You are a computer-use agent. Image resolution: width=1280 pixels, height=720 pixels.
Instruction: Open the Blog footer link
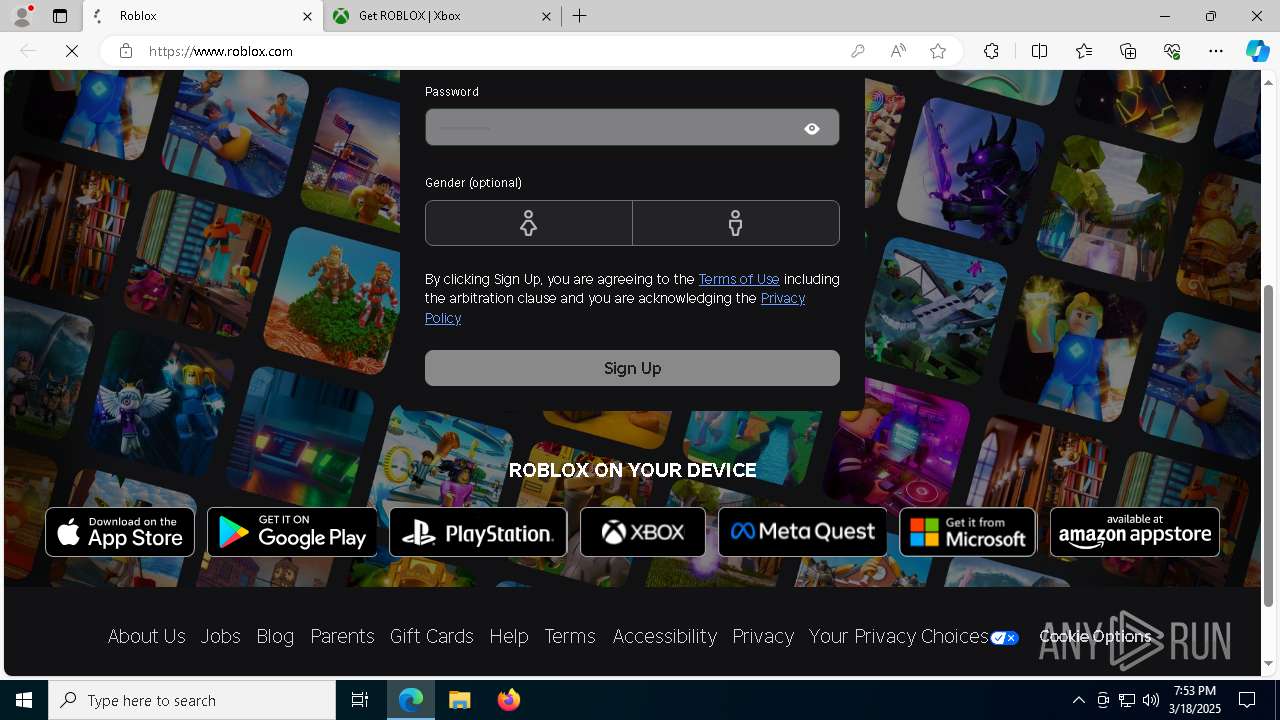(275, 636)
